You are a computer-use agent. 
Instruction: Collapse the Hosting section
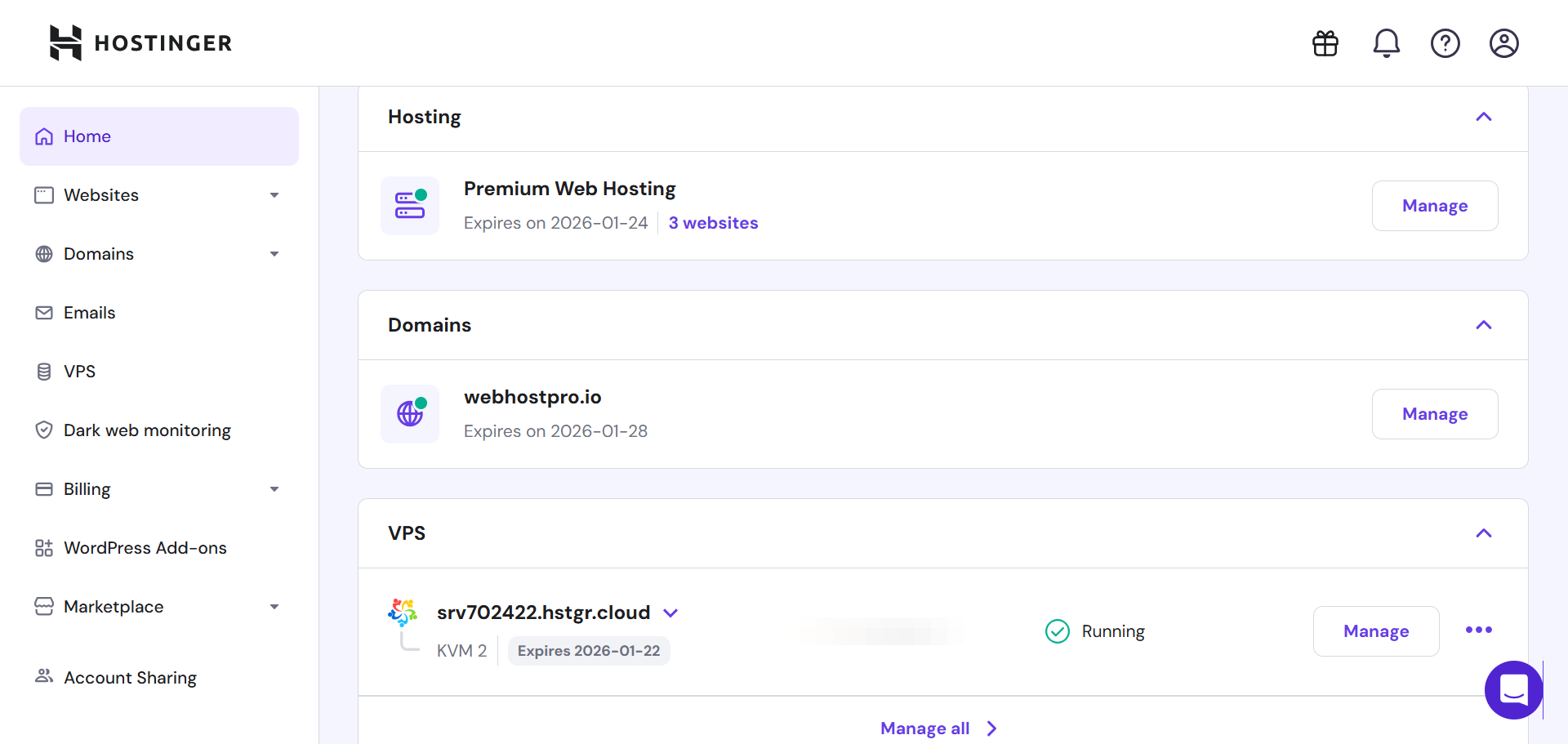(x=1484, y=117)
